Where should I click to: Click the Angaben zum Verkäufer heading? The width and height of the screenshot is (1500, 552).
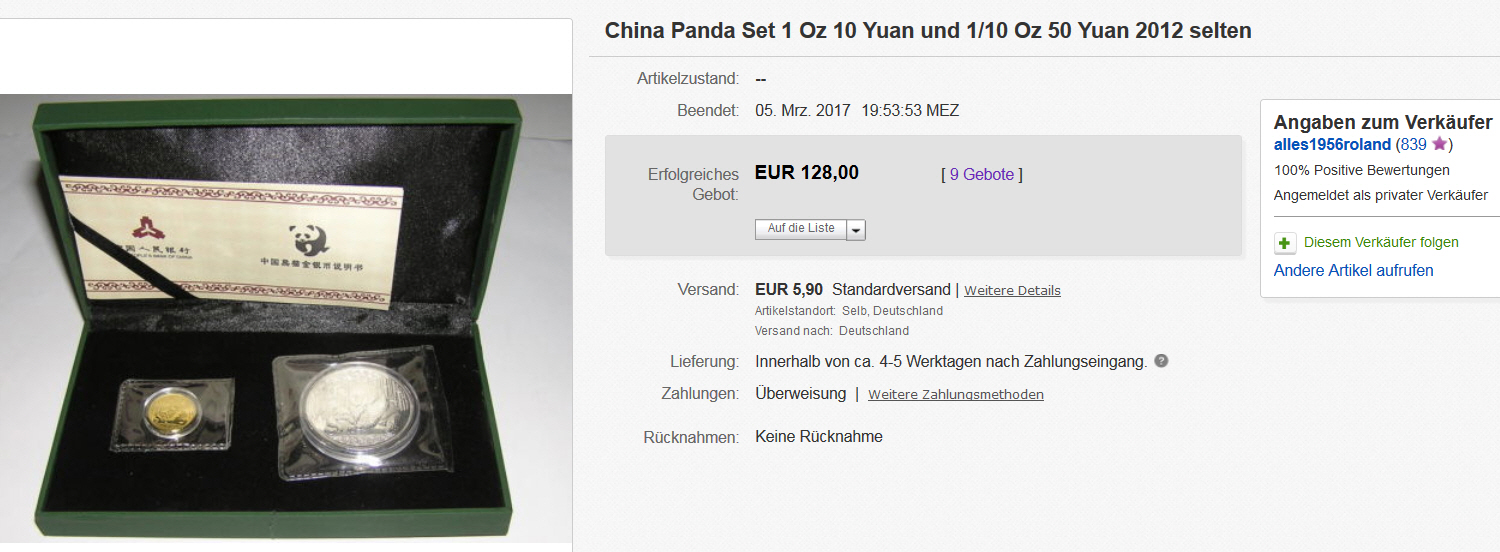click(1383, 122)
